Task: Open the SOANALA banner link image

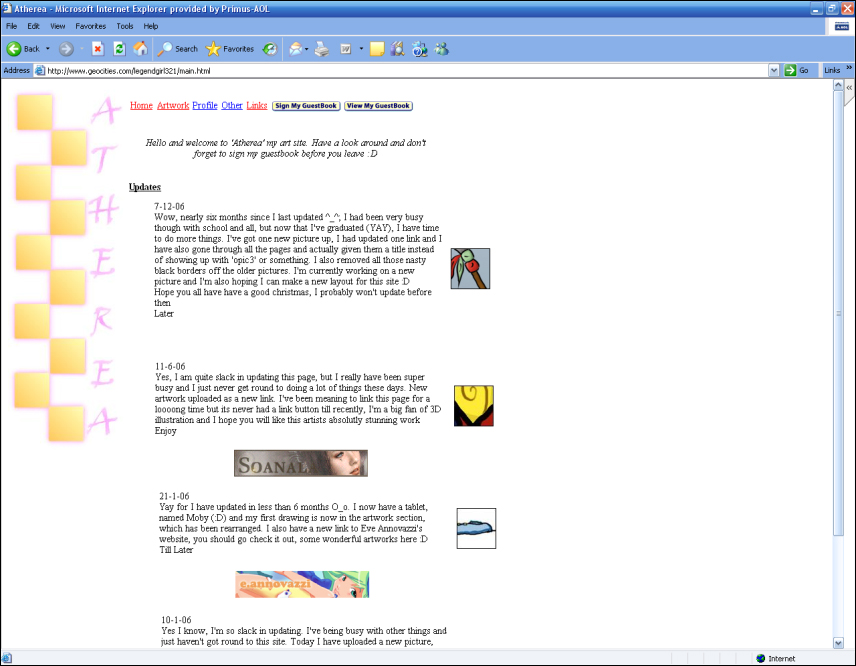Action: coord(301,463)
